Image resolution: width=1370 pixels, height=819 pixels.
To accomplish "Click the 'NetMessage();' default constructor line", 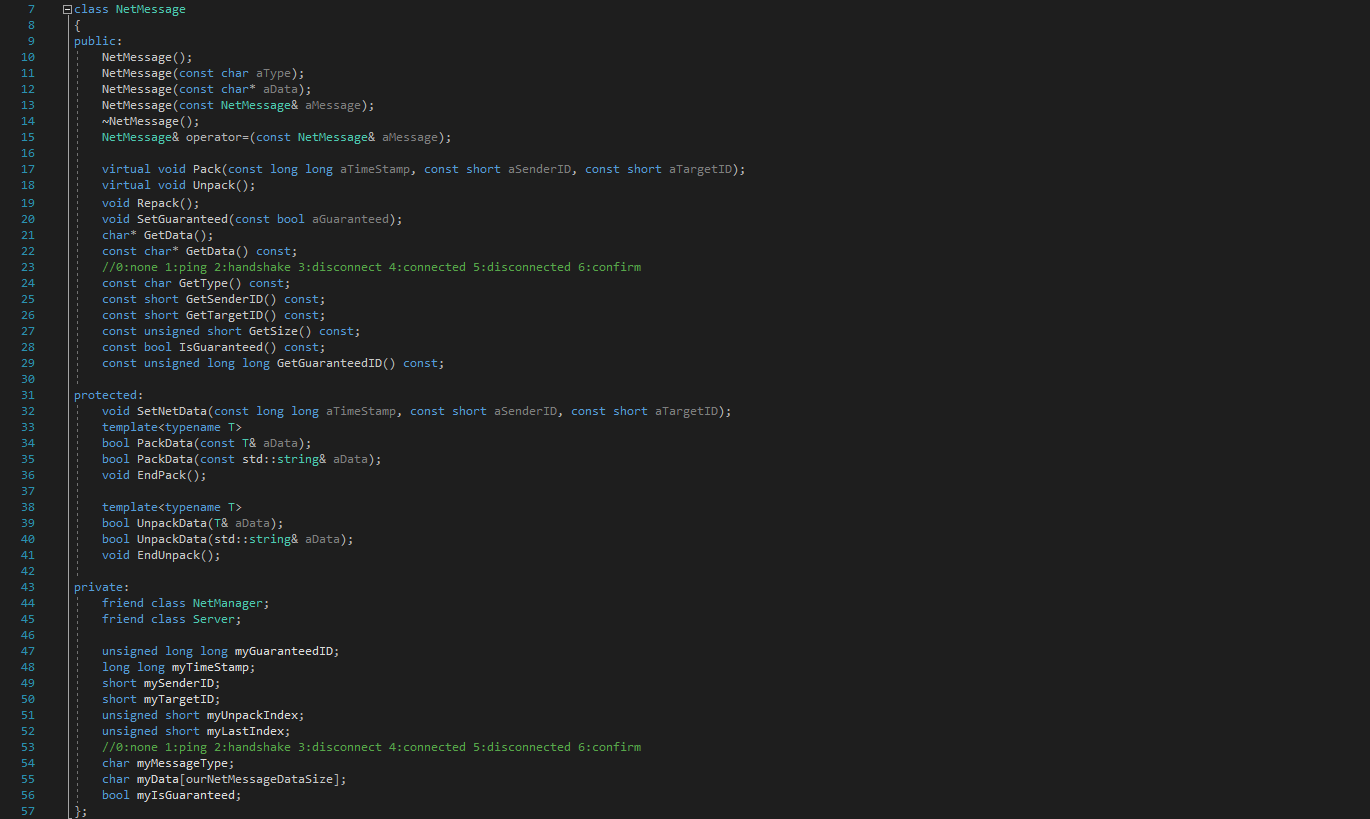I will tap(147, 57).
